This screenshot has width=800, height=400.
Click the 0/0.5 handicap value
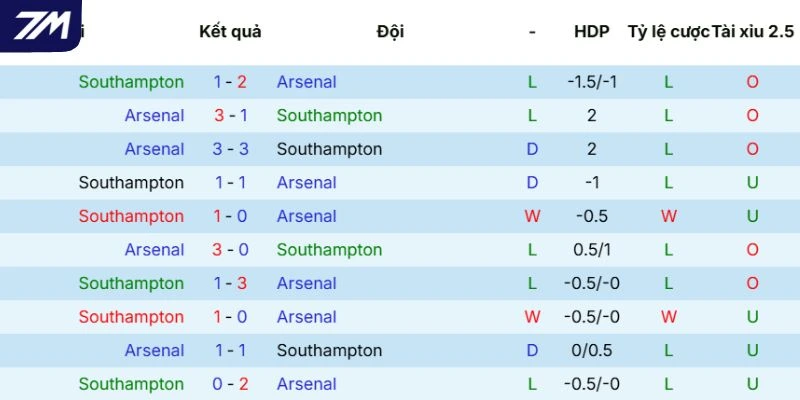pos(591,351)
